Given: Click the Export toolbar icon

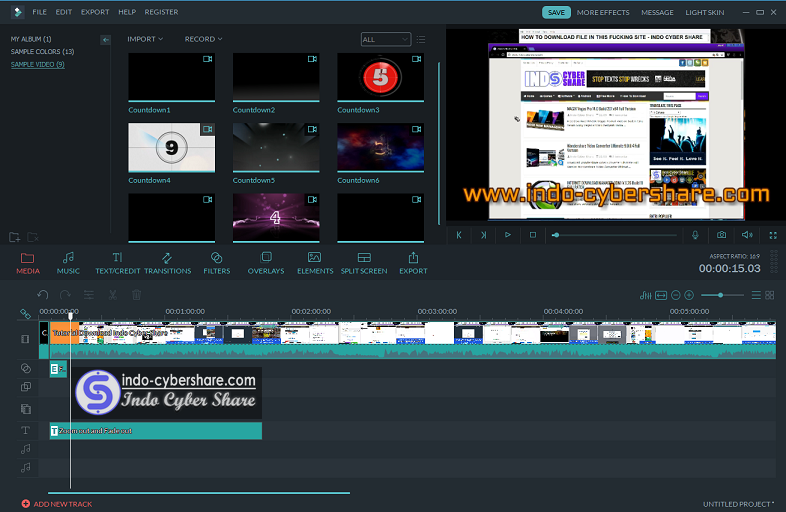Looking at the screenshot, I should click(x=413, y=263).
